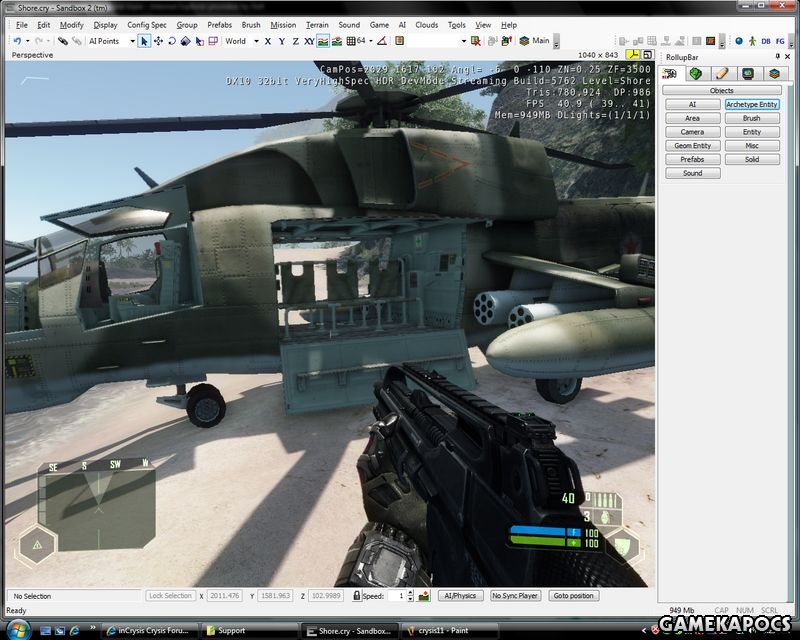Lock the Y axis constraint
Viewport: 800px width, 640px height.
point(282,41)
